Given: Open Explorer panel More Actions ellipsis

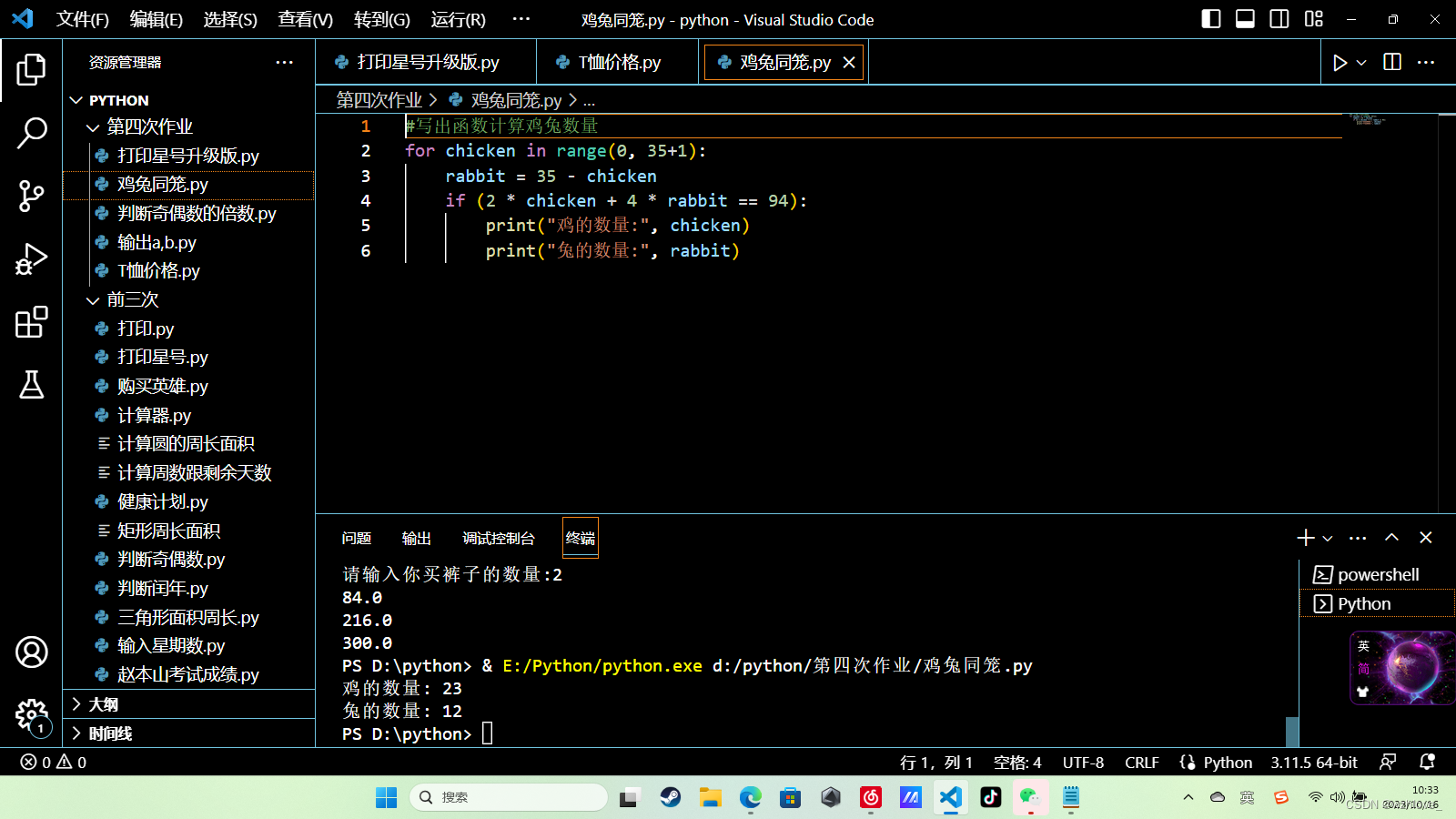Looking at the screenshot, I should click(x=285, y=62).
